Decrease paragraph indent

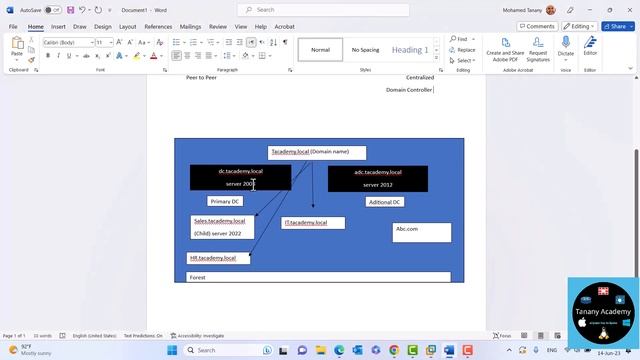tap(229, 42)
